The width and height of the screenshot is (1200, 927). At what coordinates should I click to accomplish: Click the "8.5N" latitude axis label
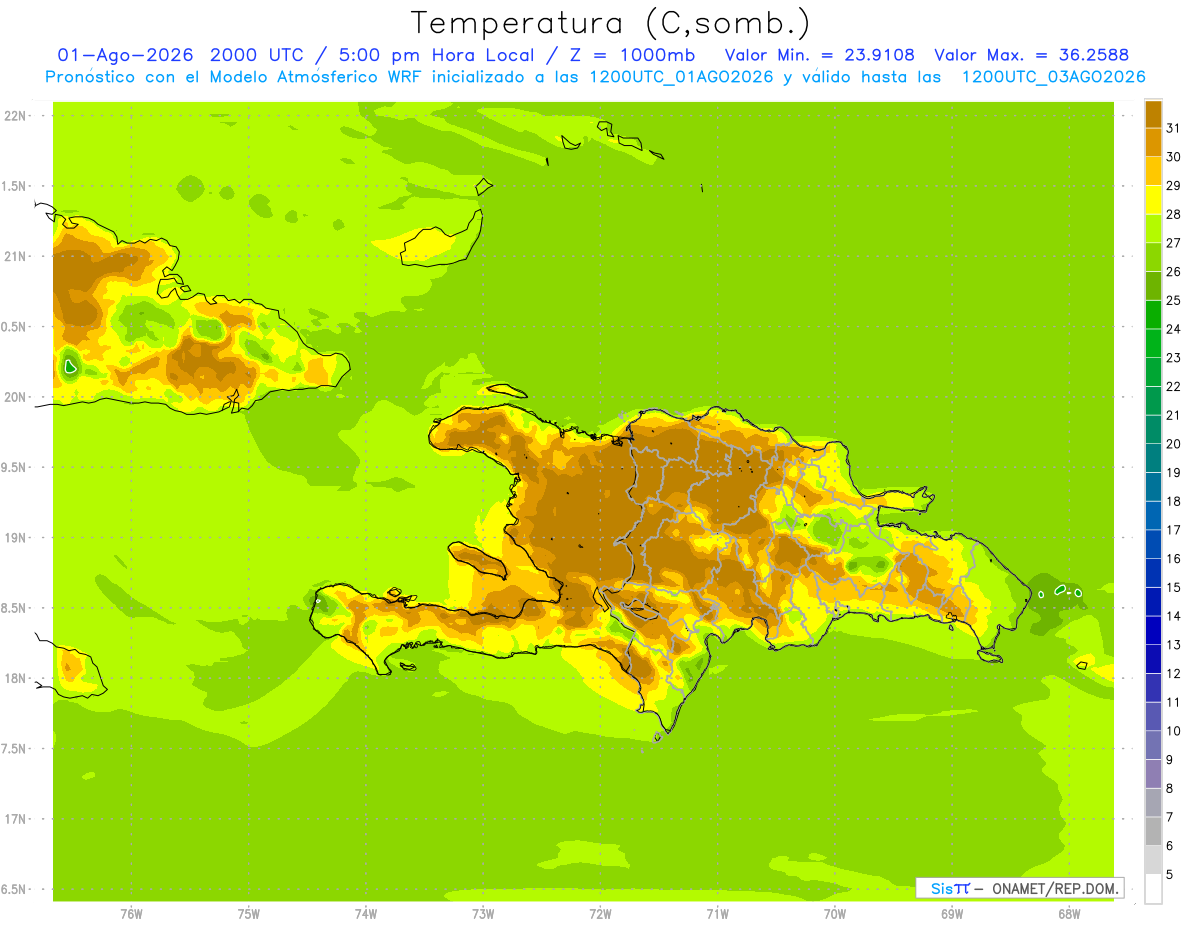point(15,608)
